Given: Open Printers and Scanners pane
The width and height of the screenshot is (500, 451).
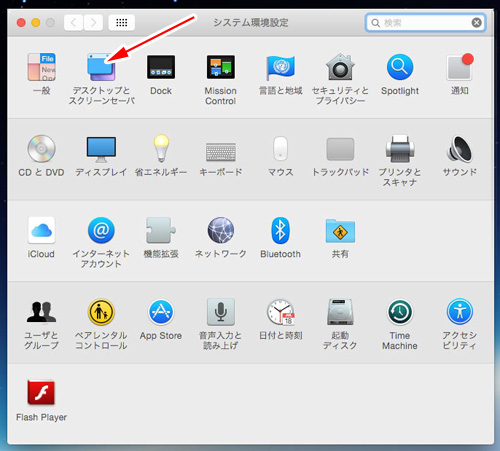Looking at the screenshot, I should tap(400, 149).
